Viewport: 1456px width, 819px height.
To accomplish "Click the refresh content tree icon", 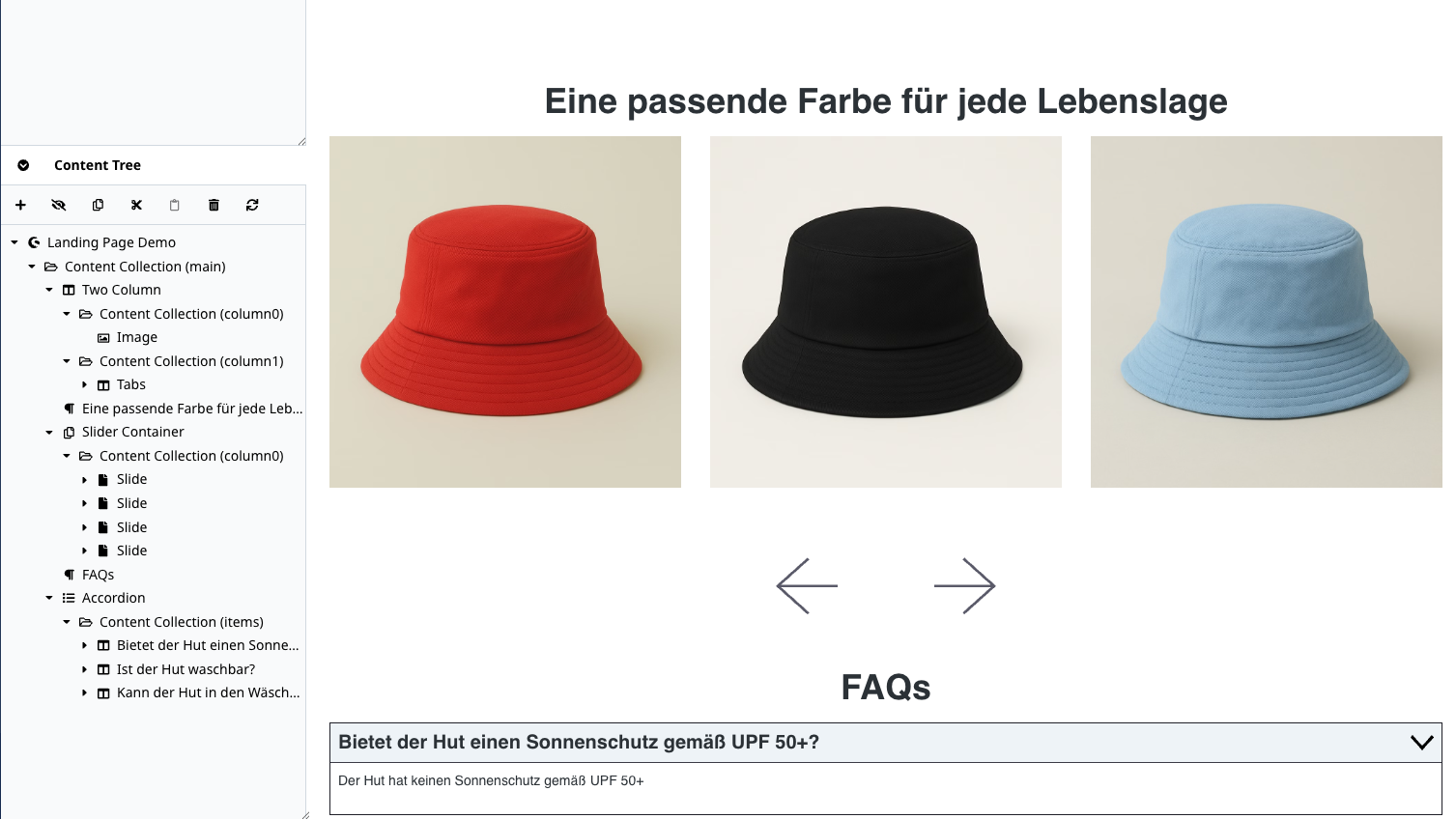I will (x=252, y=205).
